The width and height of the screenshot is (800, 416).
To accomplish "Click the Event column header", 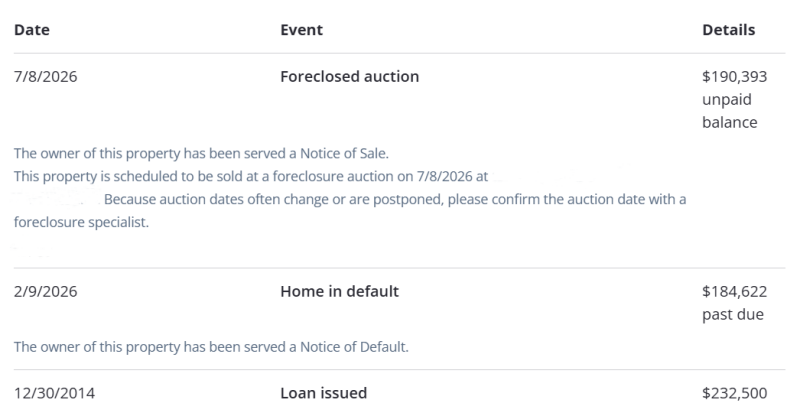I will click(x=302, y=30).
